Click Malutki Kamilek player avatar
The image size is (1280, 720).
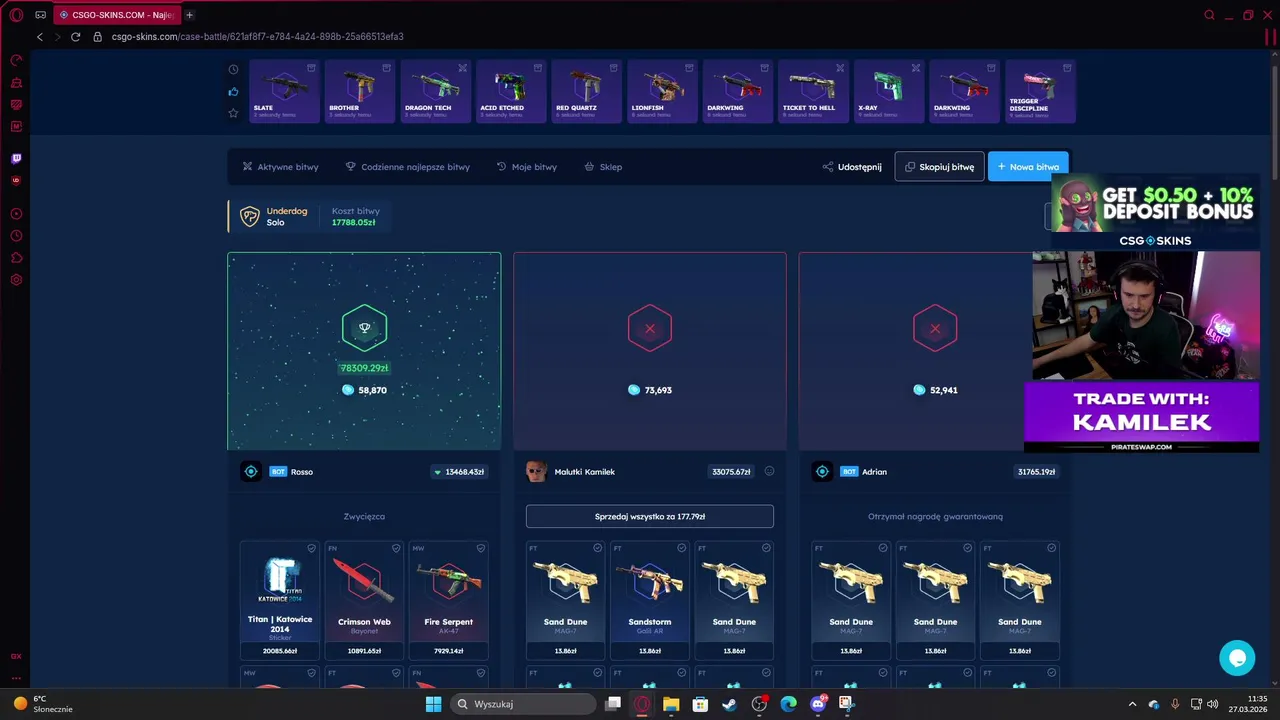tap(536, 472)
